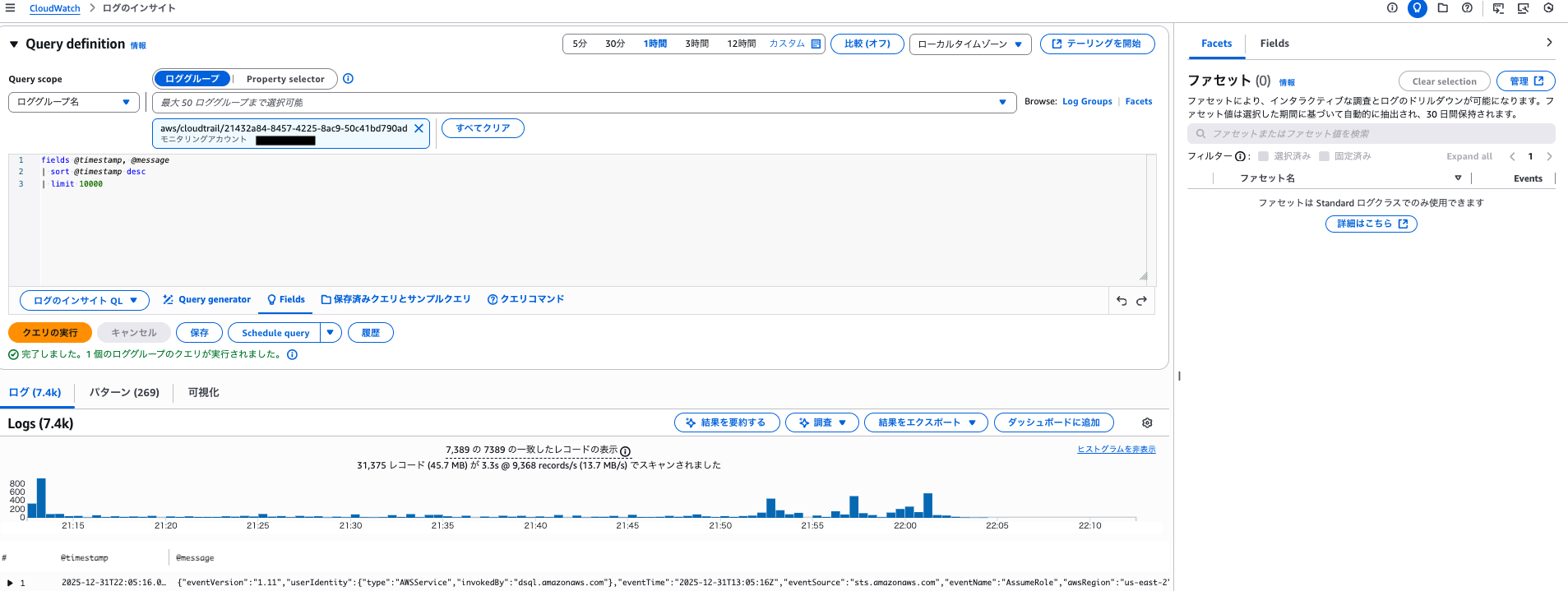Open the 調査 dropdown
Image resolution: width=1568 pixels, height=591 pixels.
822,422
